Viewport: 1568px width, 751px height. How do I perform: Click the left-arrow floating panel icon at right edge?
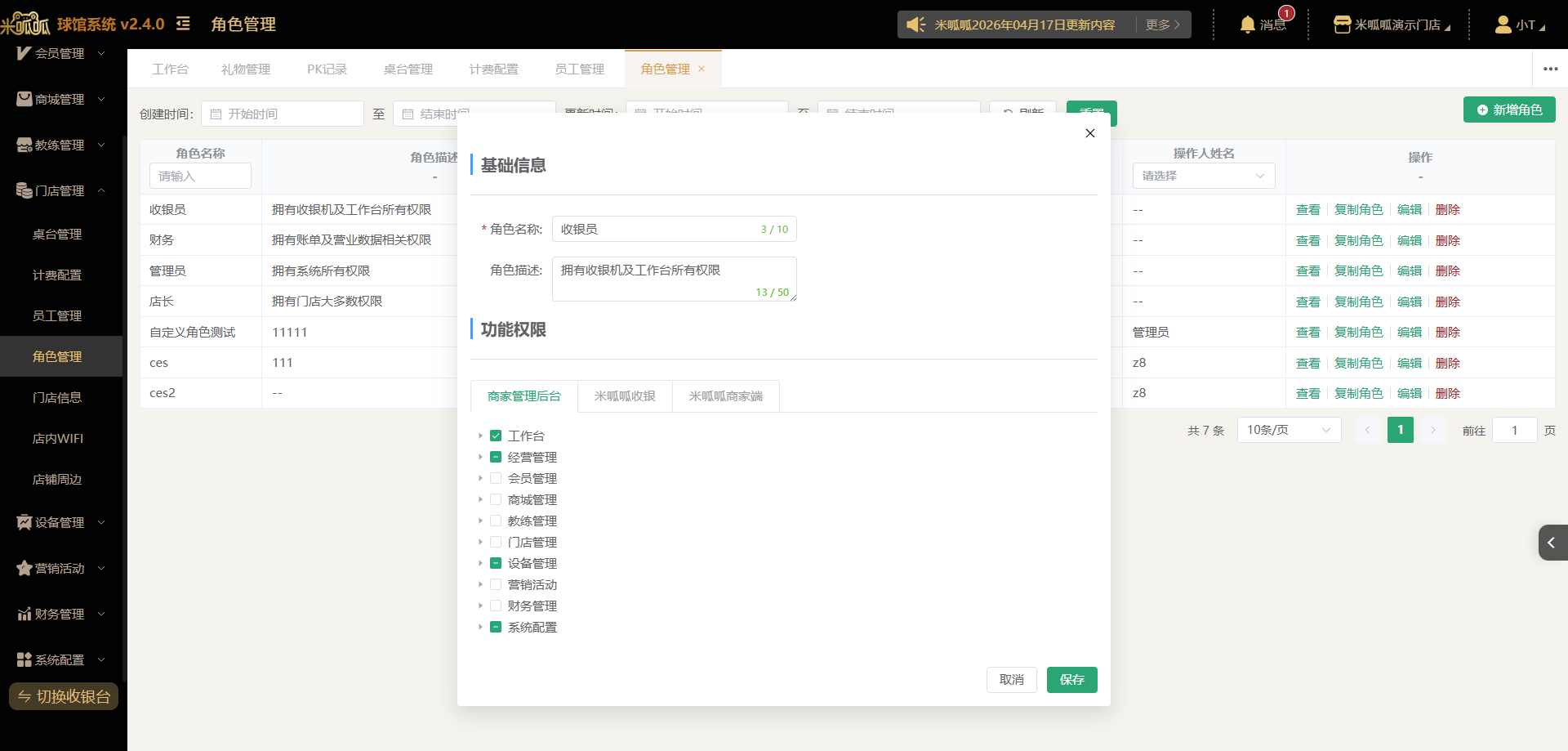click(1552, 543)
